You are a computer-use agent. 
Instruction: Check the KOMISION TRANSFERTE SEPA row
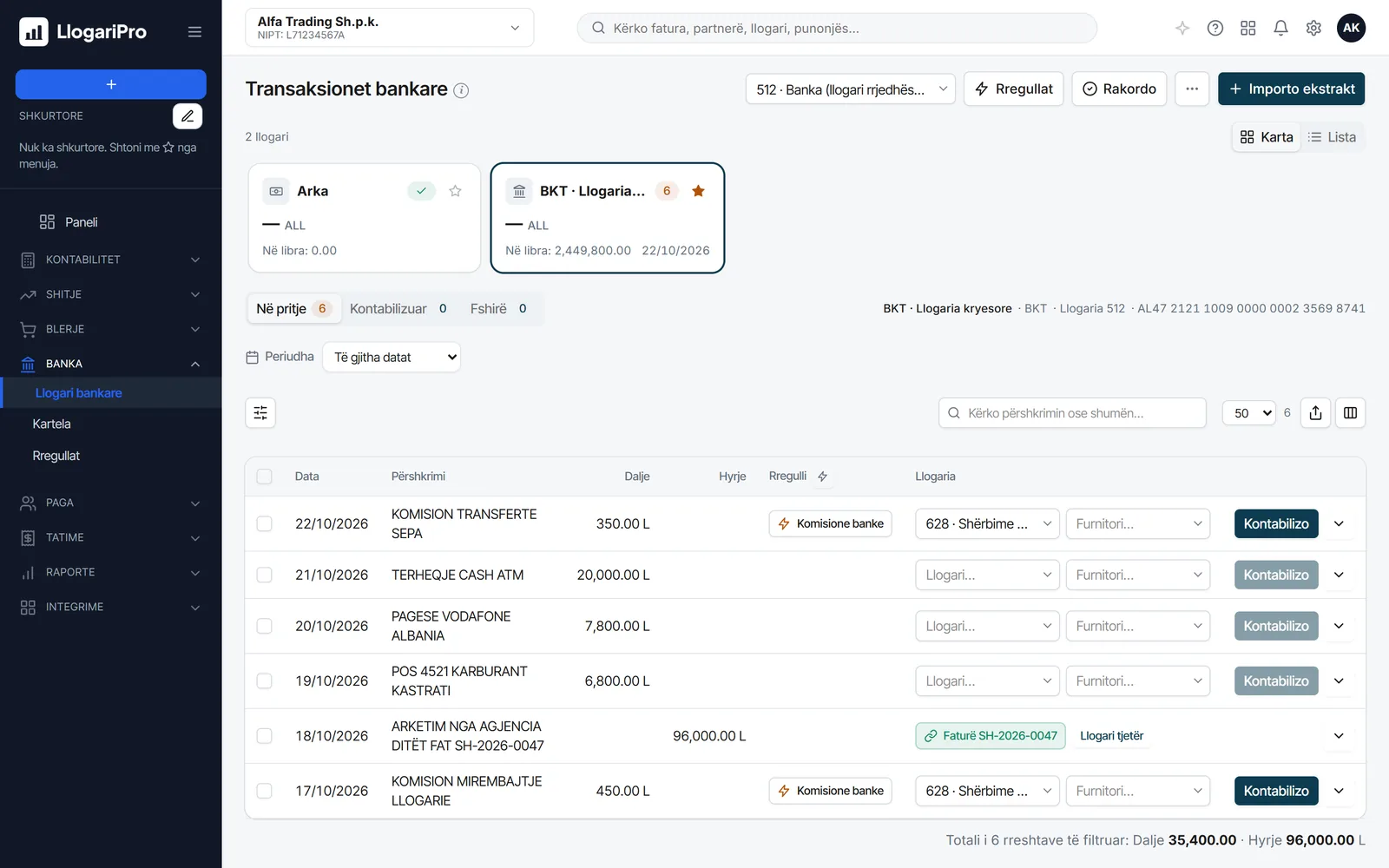[265, 524]
